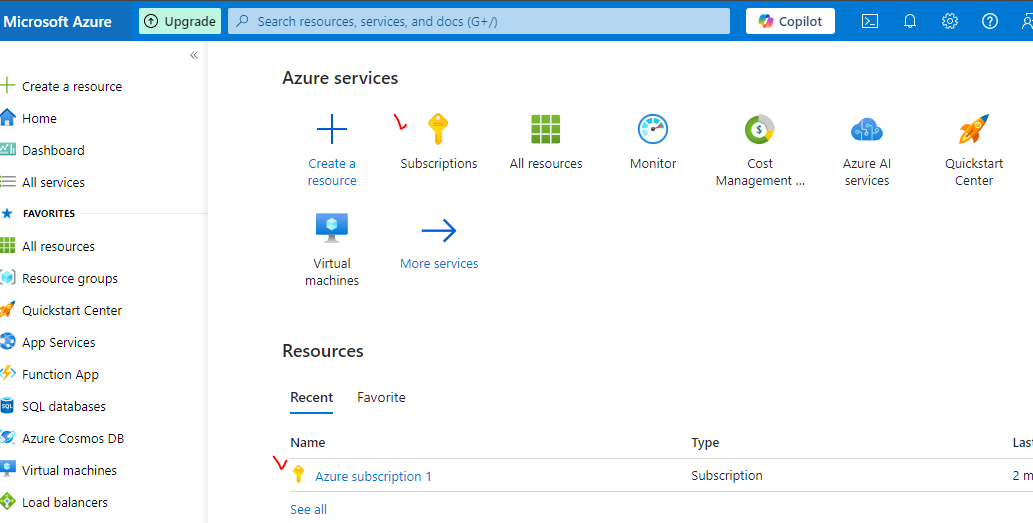Viewport: 1033px width, 523px height.
Task: Click the key icon beside Azure subscription 1
Action: click(298, 474)
